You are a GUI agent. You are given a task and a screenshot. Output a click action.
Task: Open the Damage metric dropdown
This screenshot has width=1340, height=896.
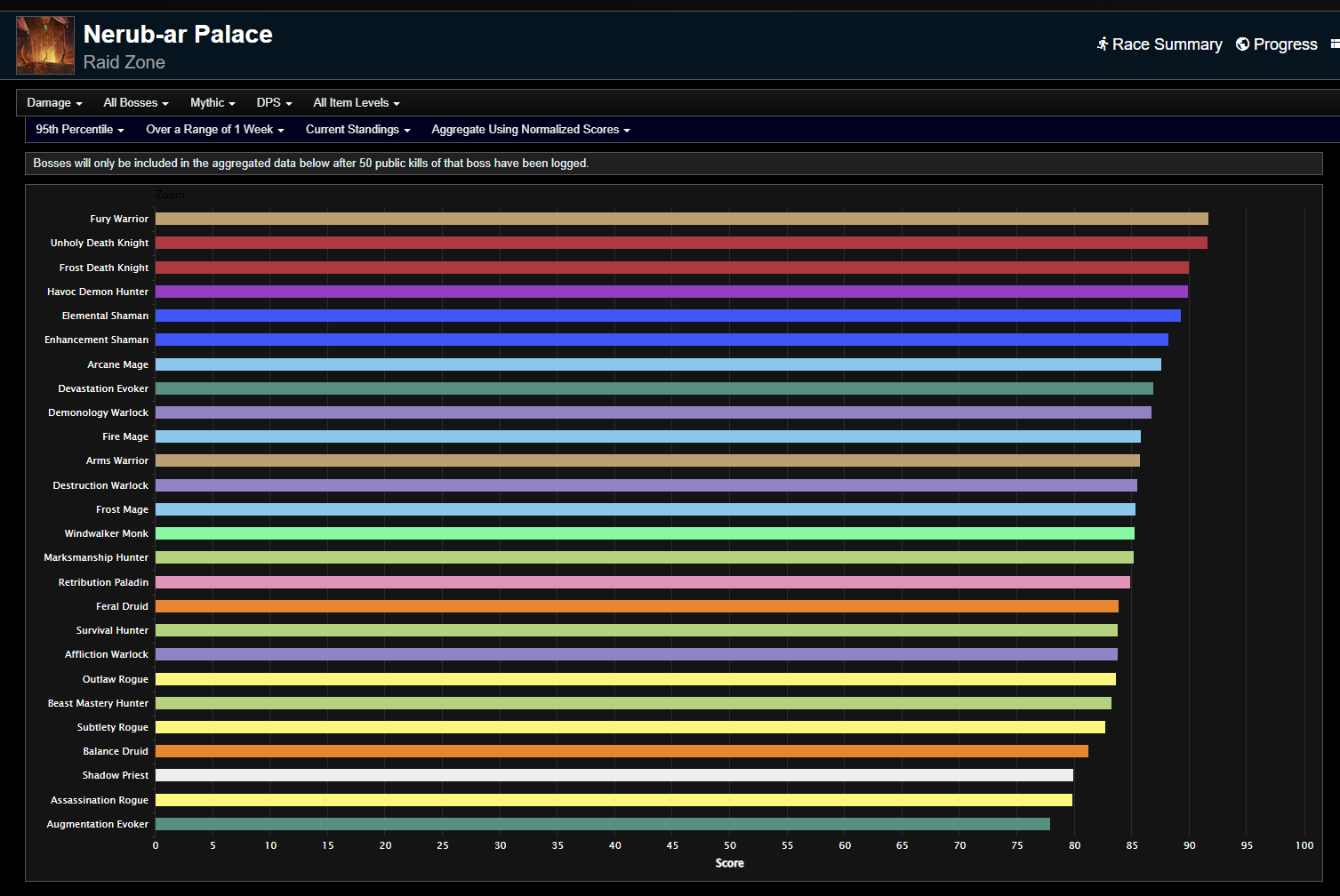[x=54, y=103]
